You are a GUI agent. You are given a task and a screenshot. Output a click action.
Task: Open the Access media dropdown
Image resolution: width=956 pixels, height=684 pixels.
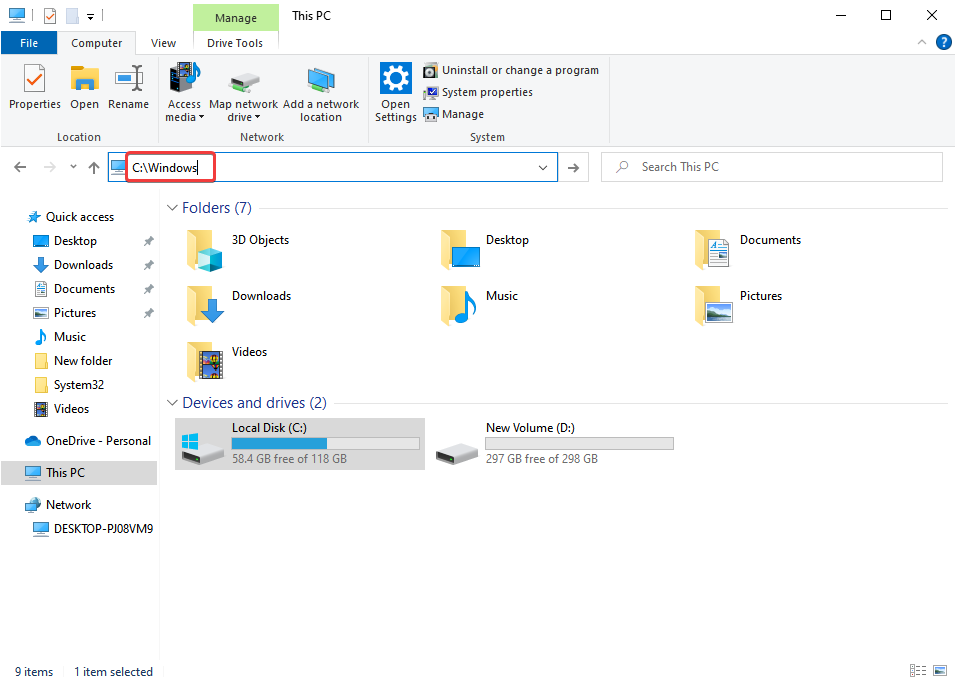pos(184,92)
